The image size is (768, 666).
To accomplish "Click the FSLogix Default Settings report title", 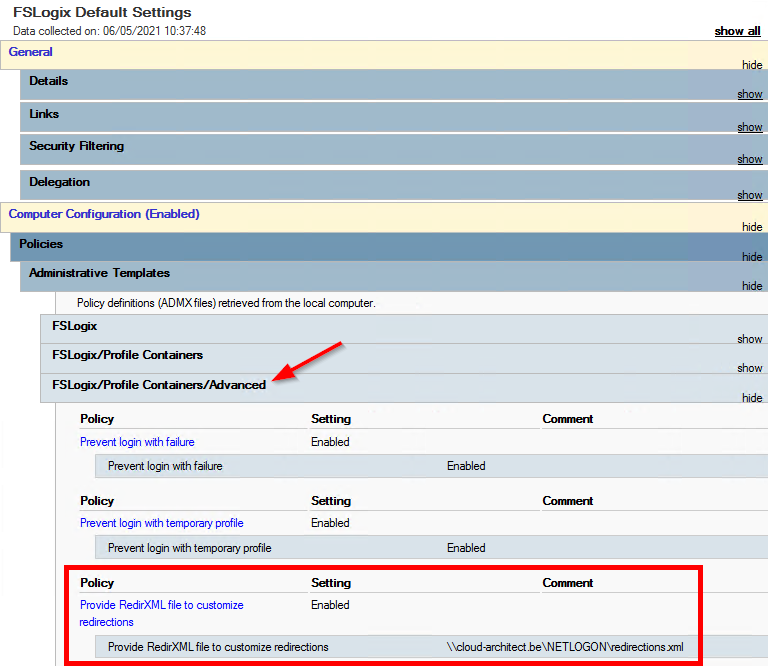I will [102, 13].
